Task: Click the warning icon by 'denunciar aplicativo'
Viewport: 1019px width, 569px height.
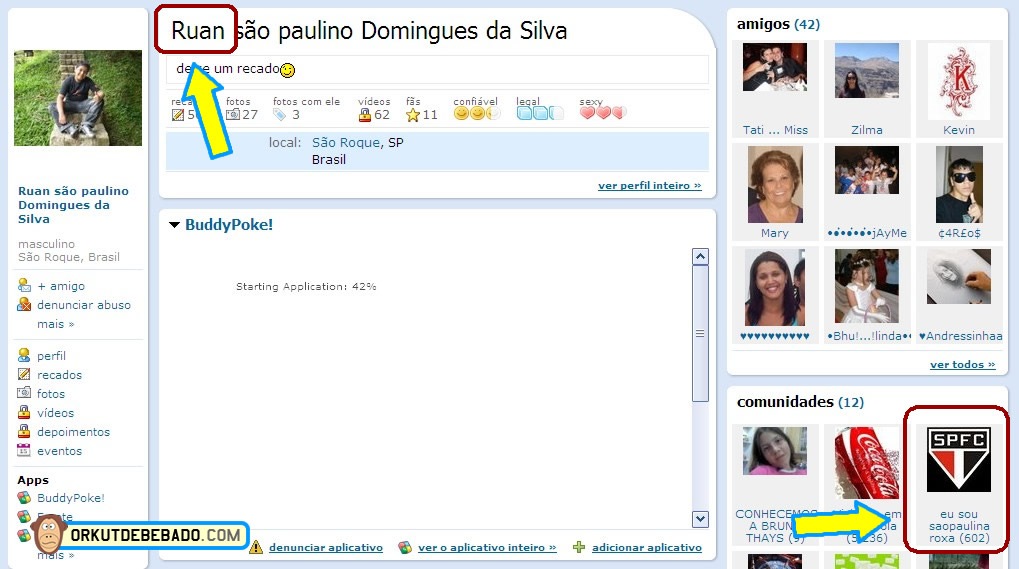Action: tap(256, 547)
